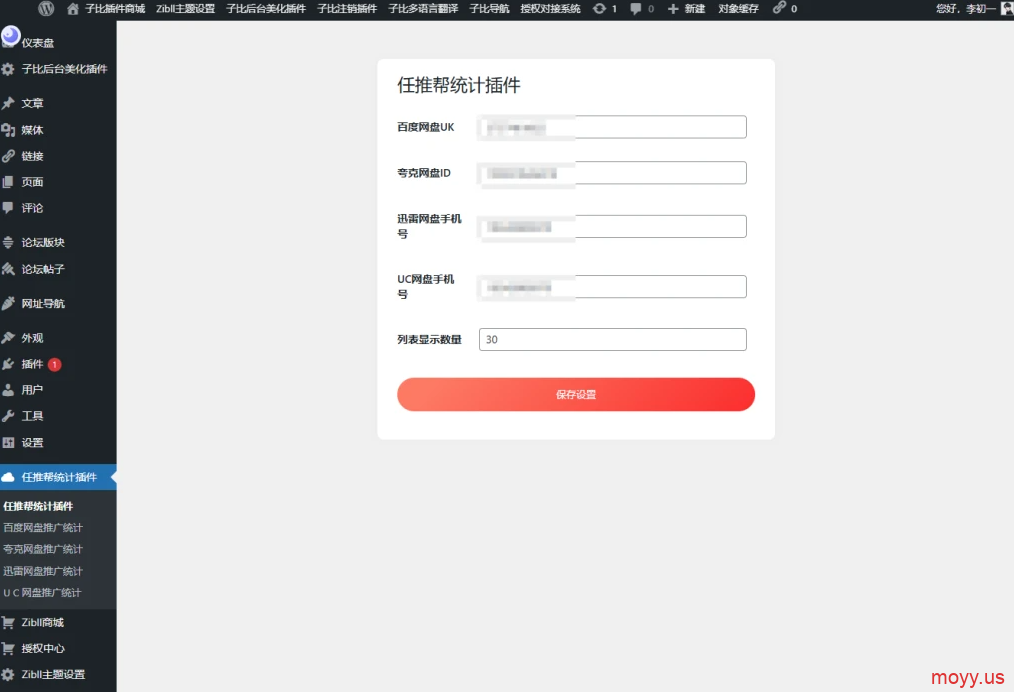
Task: Click the comment icon beside 评论
Action: [x=8, y=208]
